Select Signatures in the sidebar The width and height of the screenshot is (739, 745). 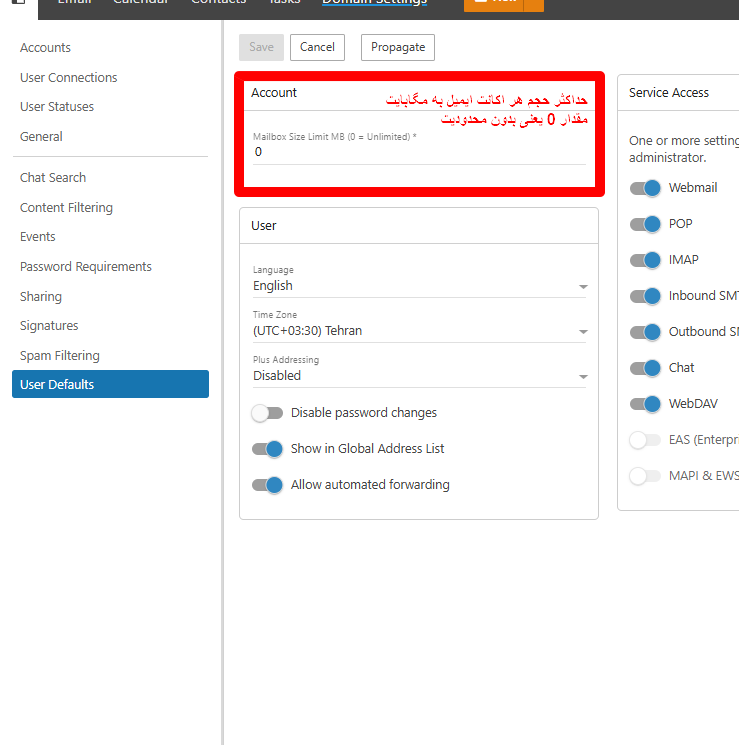click(49, 326)
